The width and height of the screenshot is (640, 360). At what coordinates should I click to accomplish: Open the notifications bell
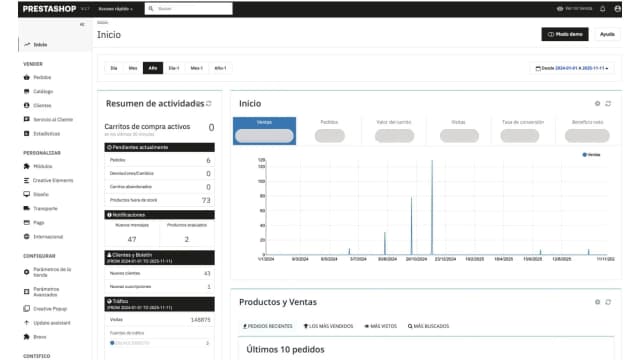(602, 9)
